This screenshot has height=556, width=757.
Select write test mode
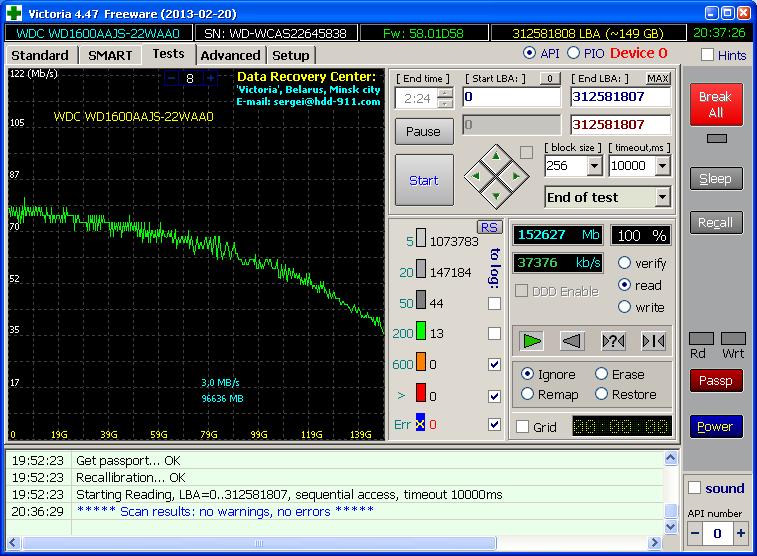[624, 307]
